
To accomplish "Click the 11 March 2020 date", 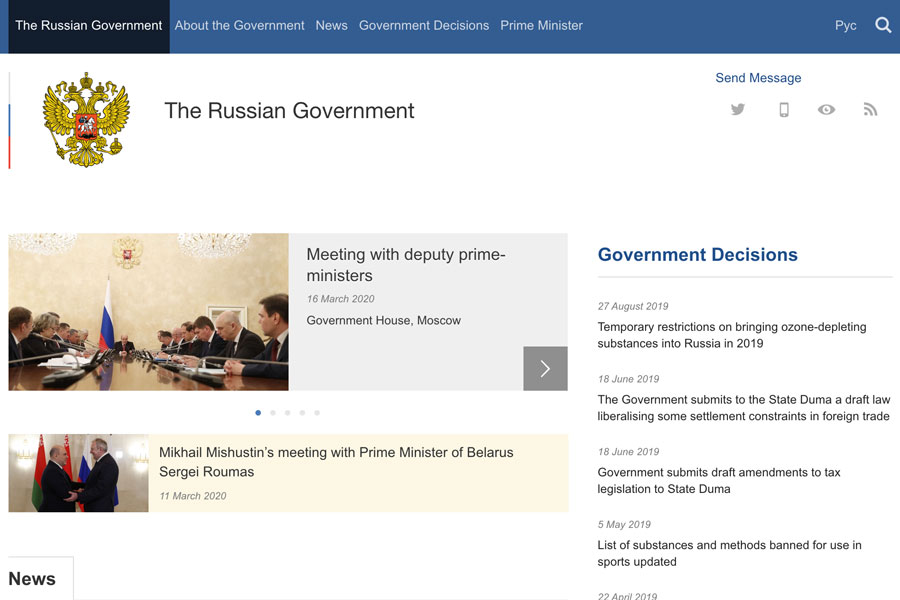I will (x=193, y=496).
